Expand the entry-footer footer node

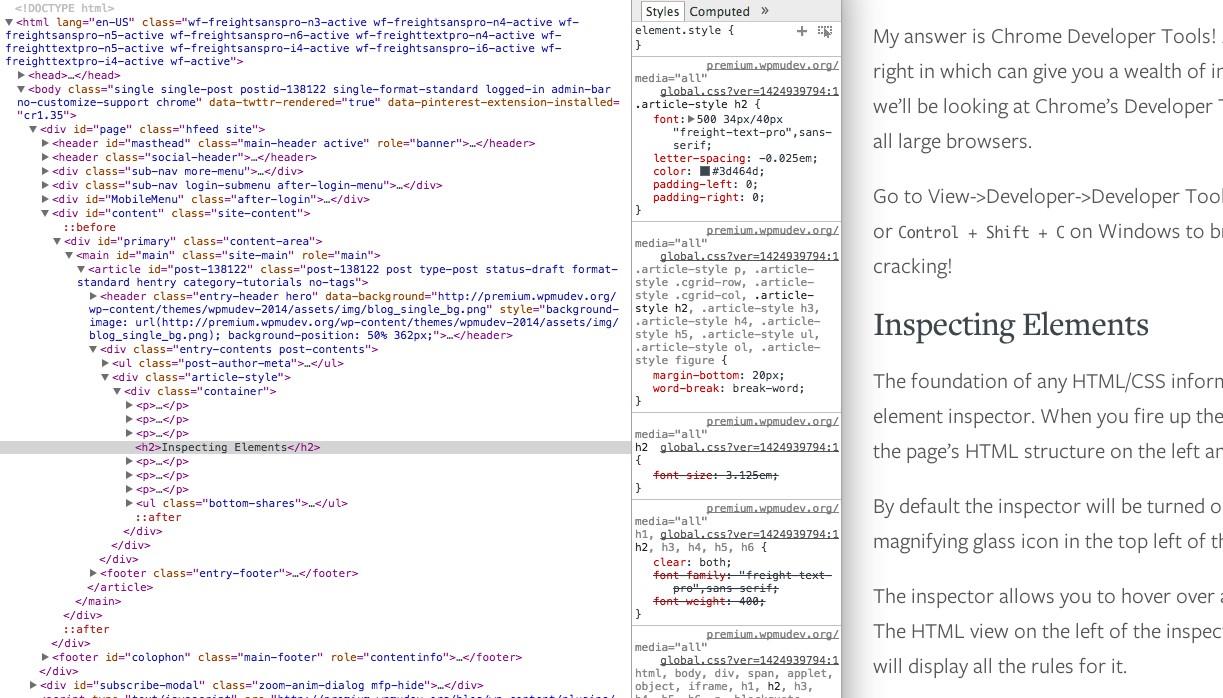[93, 574]
